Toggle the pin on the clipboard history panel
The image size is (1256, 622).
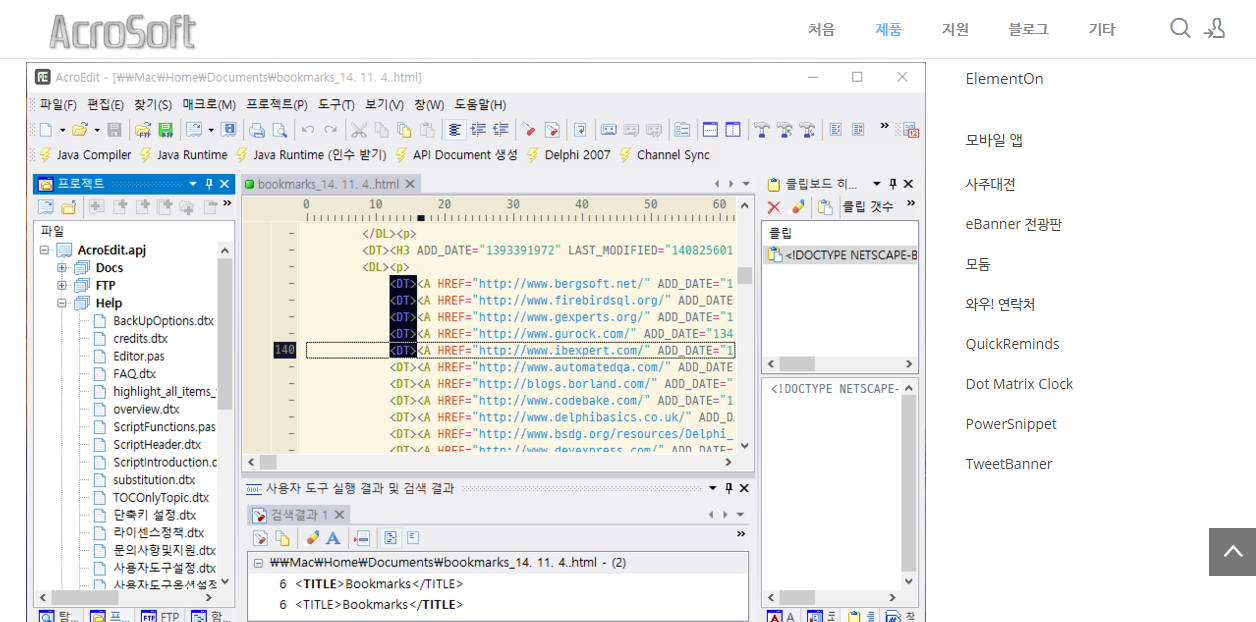click(893, 184)
